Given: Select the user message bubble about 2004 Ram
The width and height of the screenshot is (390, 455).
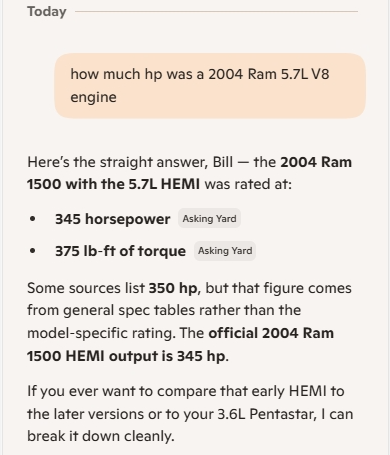Looking at the screenshot, I should point(210,85).
